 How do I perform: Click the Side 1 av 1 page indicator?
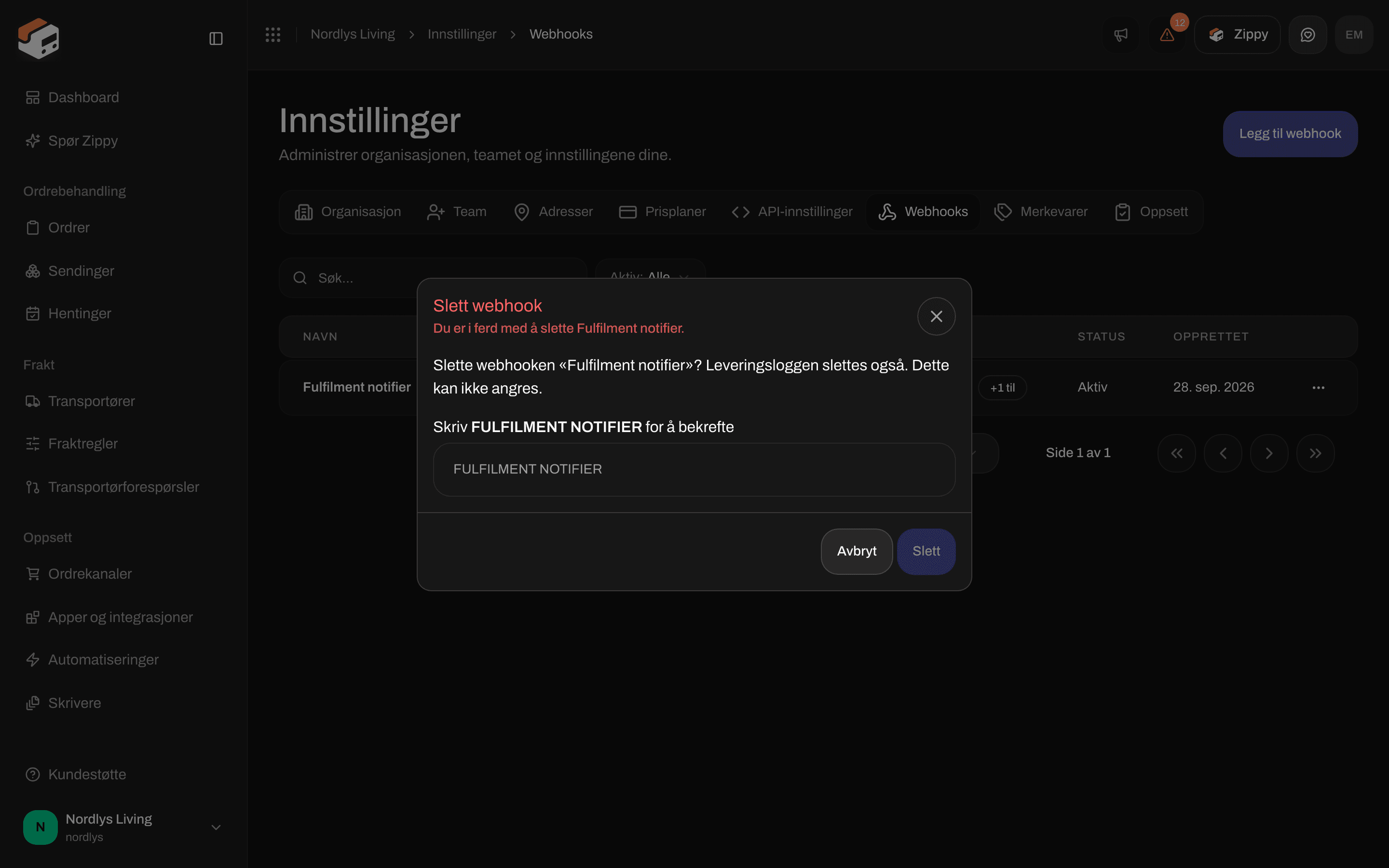(1078, 453)
